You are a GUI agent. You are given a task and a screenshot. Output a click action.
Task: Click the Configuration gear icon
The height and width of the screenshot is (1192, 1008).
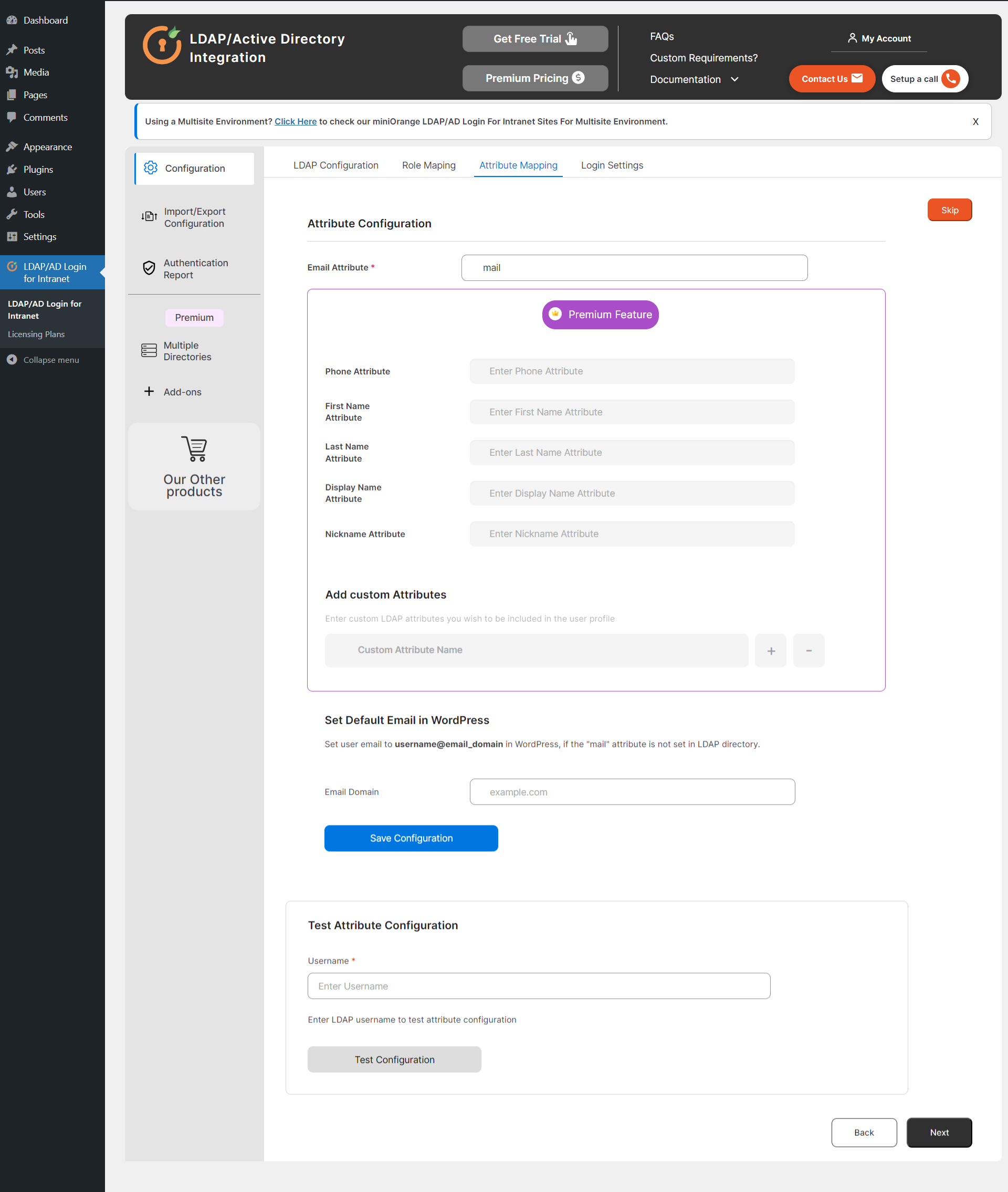(x=150, y=168)
